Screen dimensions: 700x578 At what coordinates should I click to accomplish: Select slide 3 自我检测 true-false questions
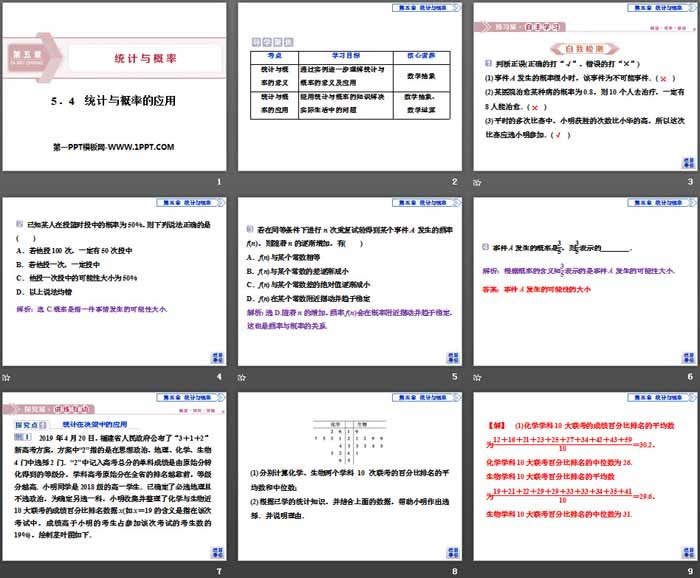585,87
